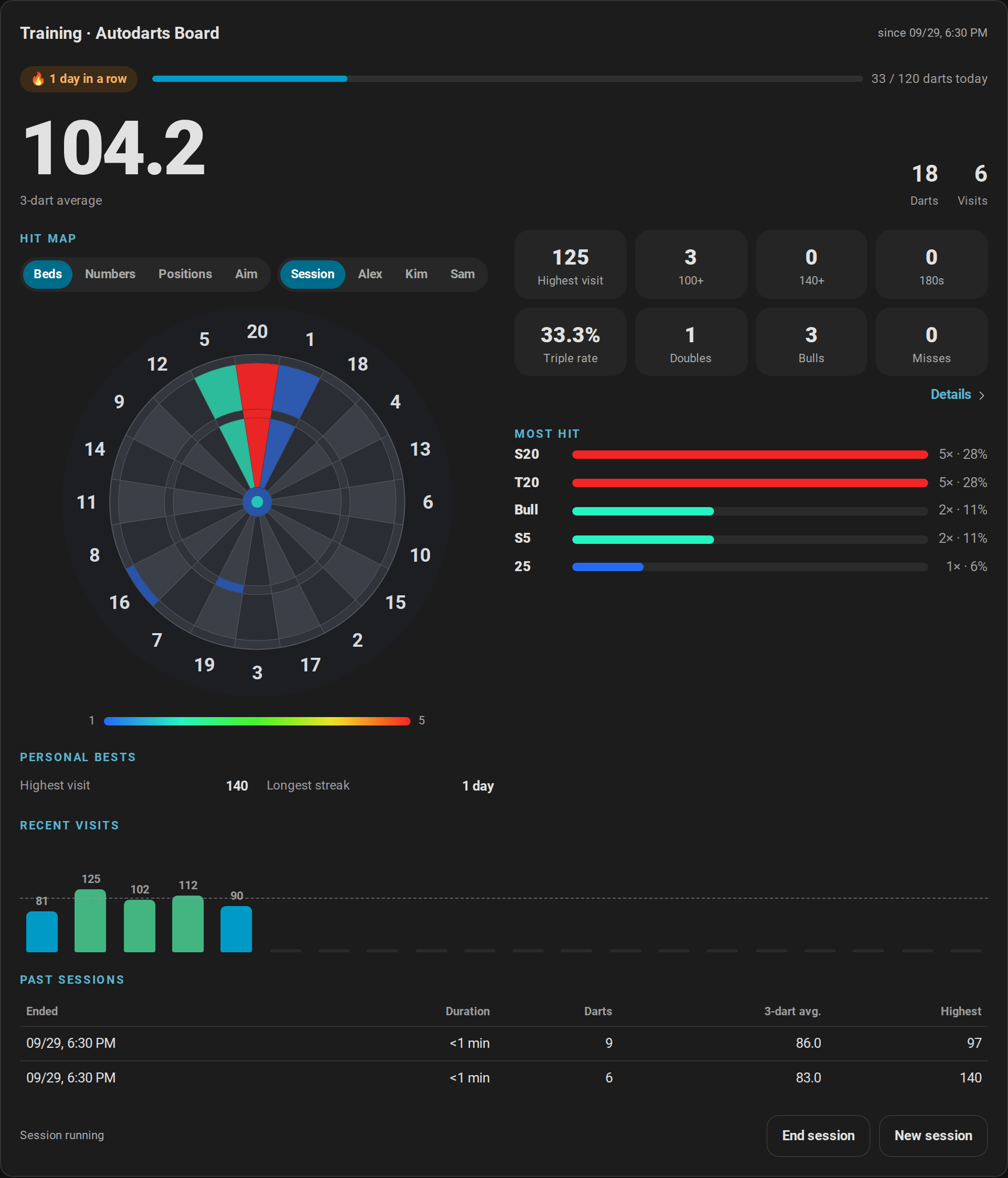This screenshot has width=1008, height=1178.
Task: Click the 90 bar in Recent Visits
Action: pyautogui.click(x=236, y=929)
